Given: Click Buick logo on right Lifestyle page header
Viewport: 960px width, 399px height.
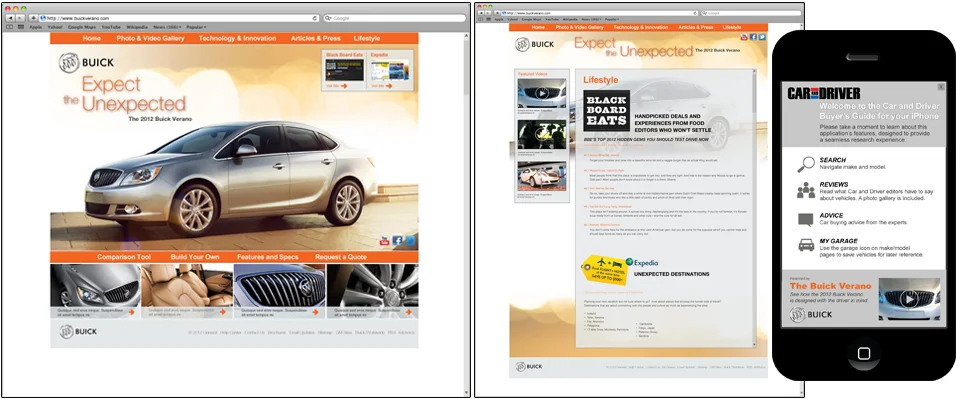Looking at the screenshot, I should (x=534, y=45).
